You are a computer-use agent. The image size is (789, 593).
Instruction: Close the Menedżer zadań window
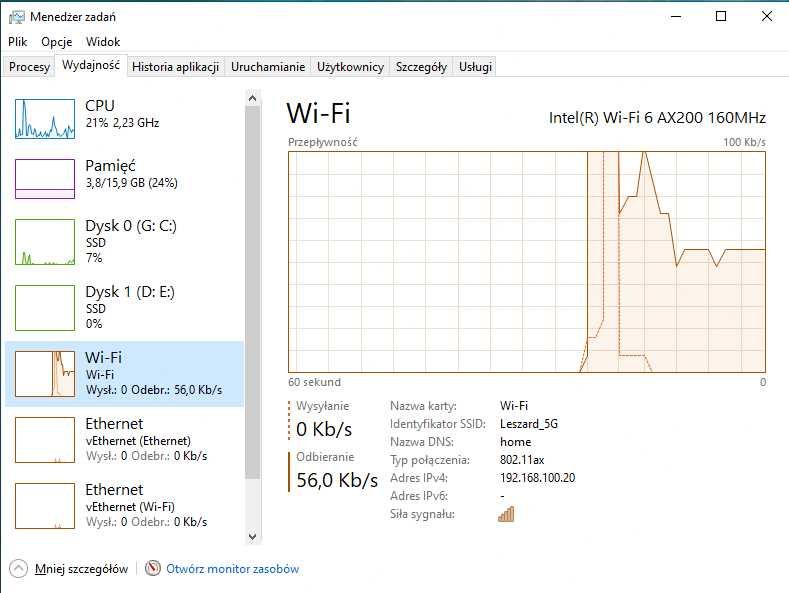[x=766, y=17]
